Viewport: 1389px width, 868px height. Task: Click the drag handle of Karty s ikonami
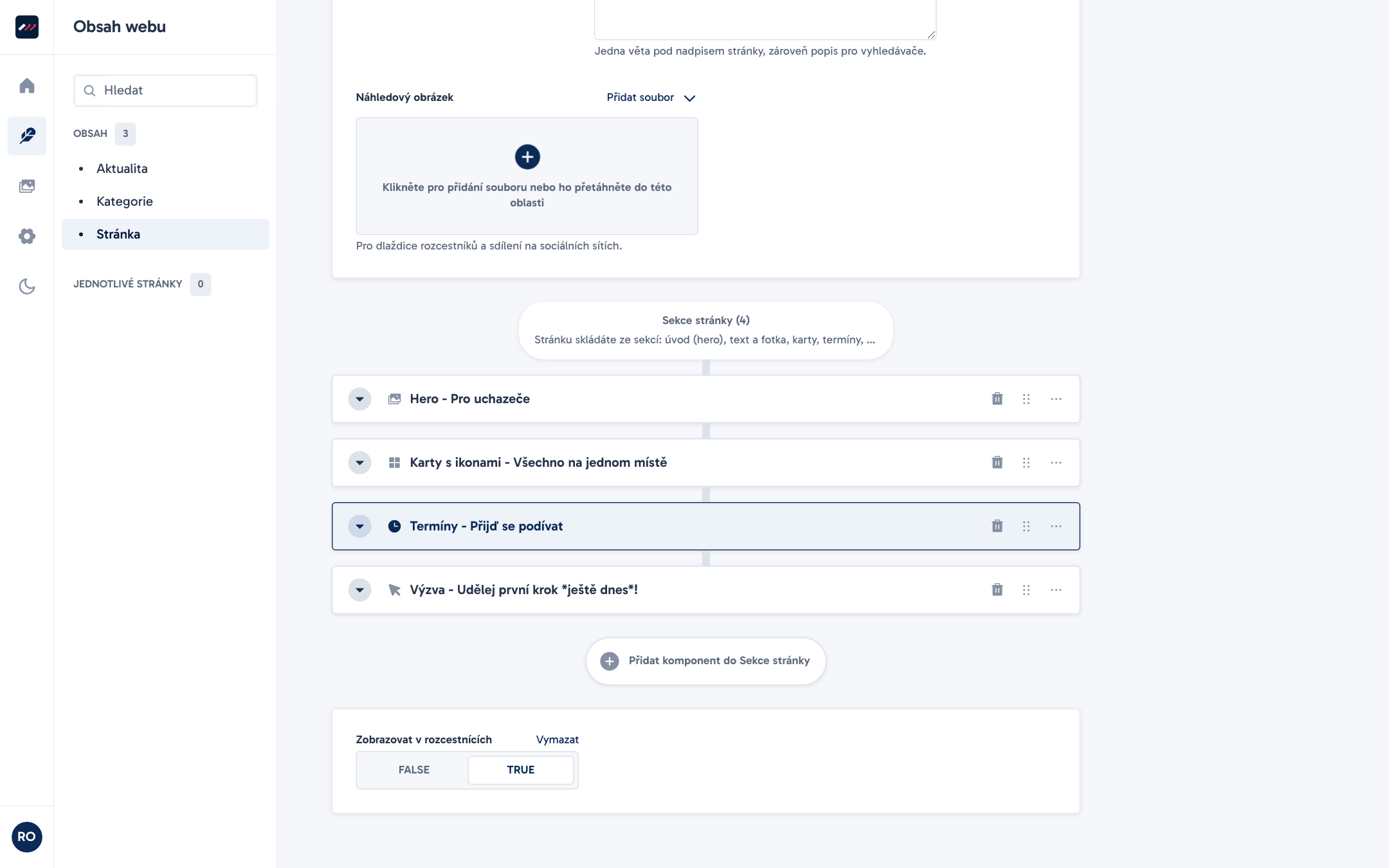pos(1026,462)
